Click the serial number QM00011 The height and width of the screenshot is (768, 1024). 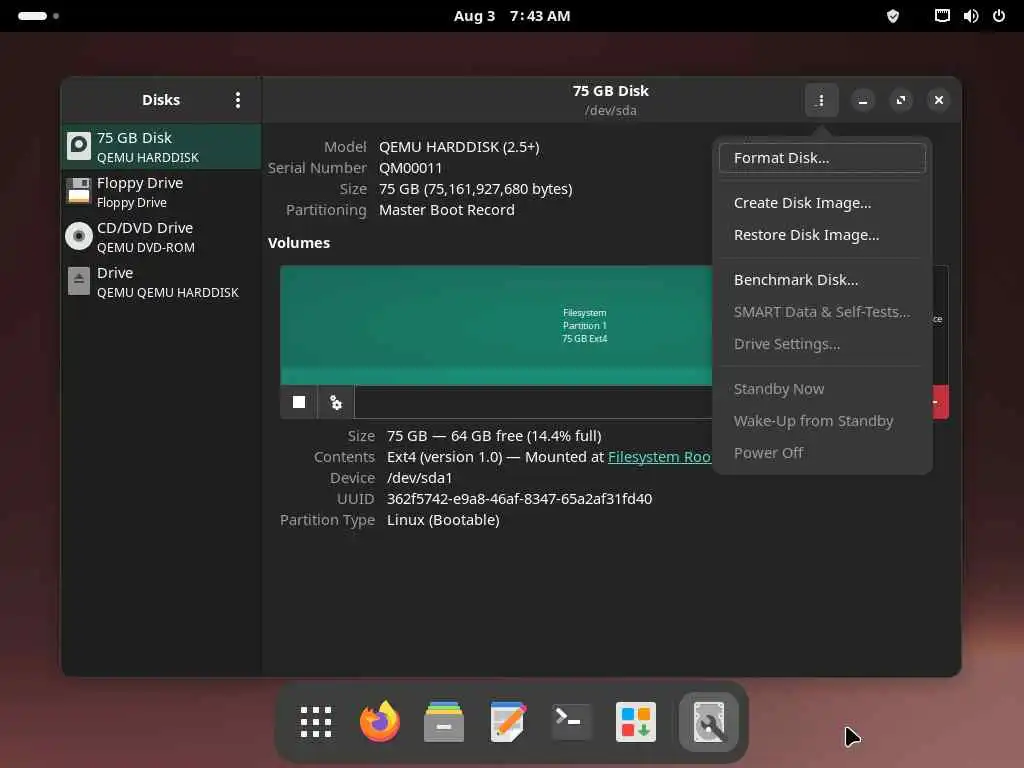pyautogui.click(x=410, y=168)
